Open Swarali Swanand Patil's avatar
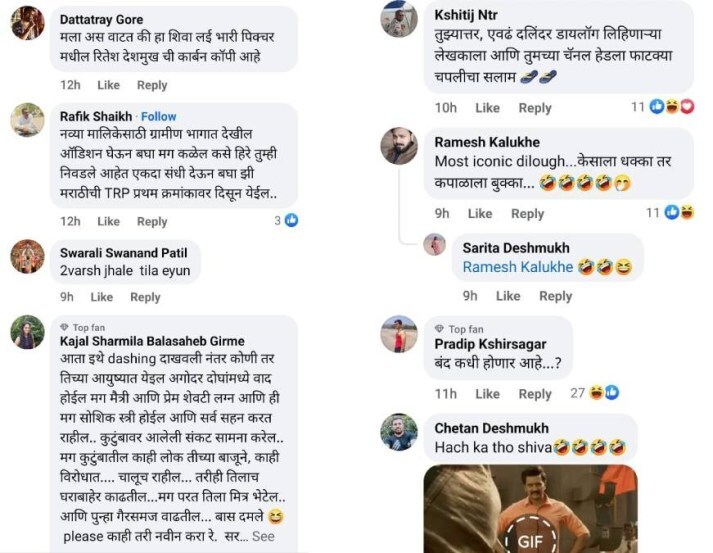 (x=27, y=256)
